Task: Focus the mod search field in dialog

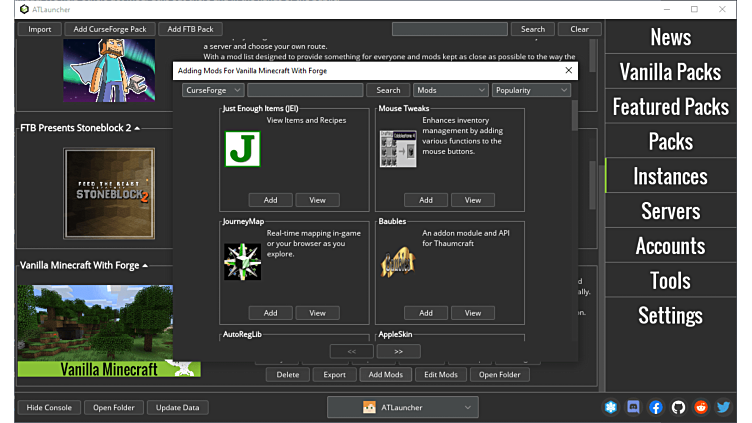Action: [x=305, y=90]
